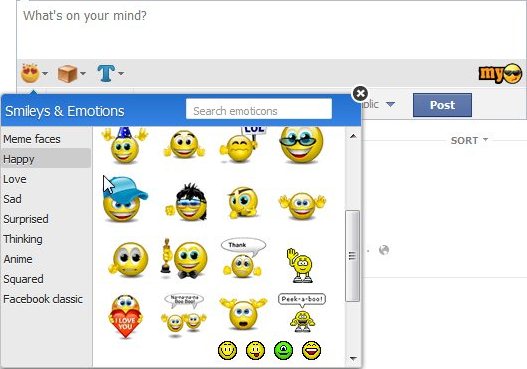
Task: Choose the 'I LOVE YOU' heart smiley
Action: (x=125, y=316)
